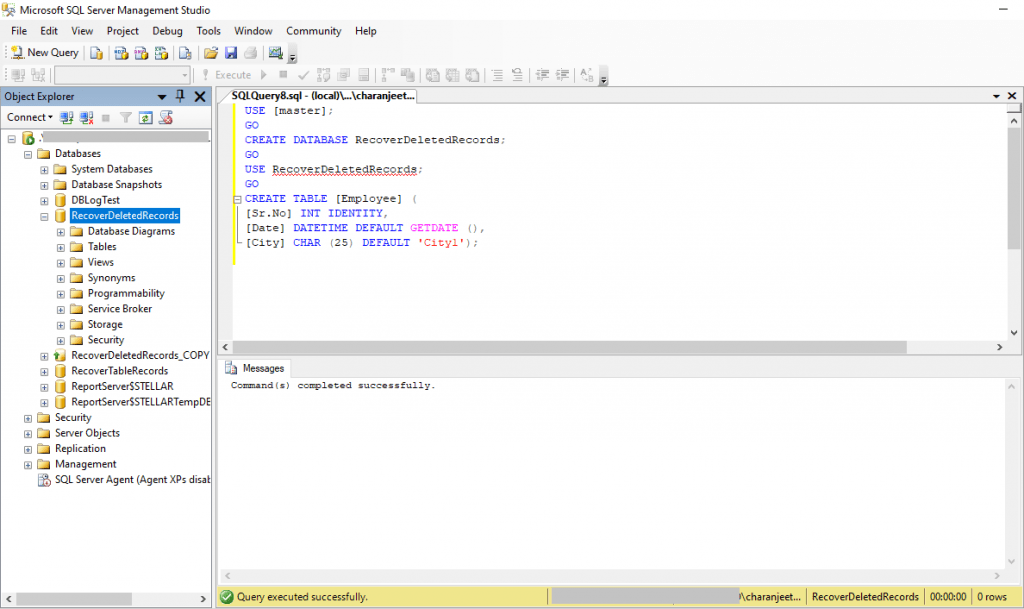Open the Tools menu

tap(208, 31)
